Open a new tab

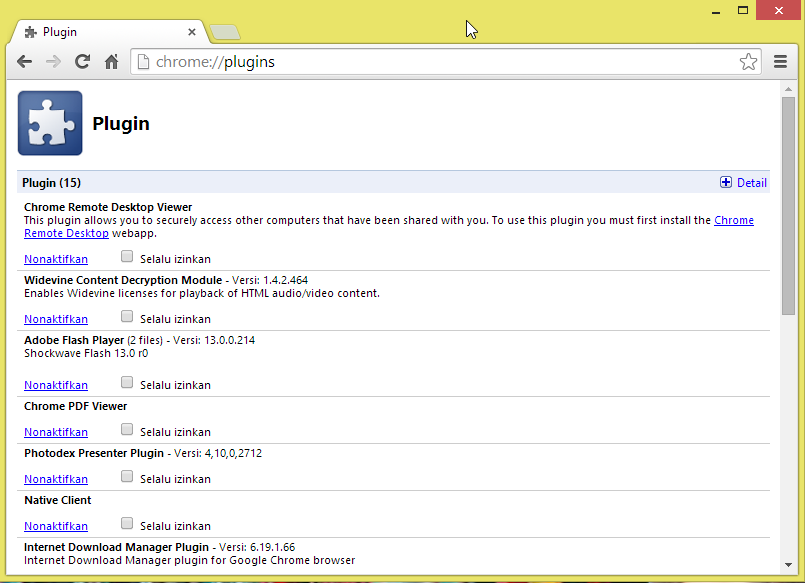(225, 32)
